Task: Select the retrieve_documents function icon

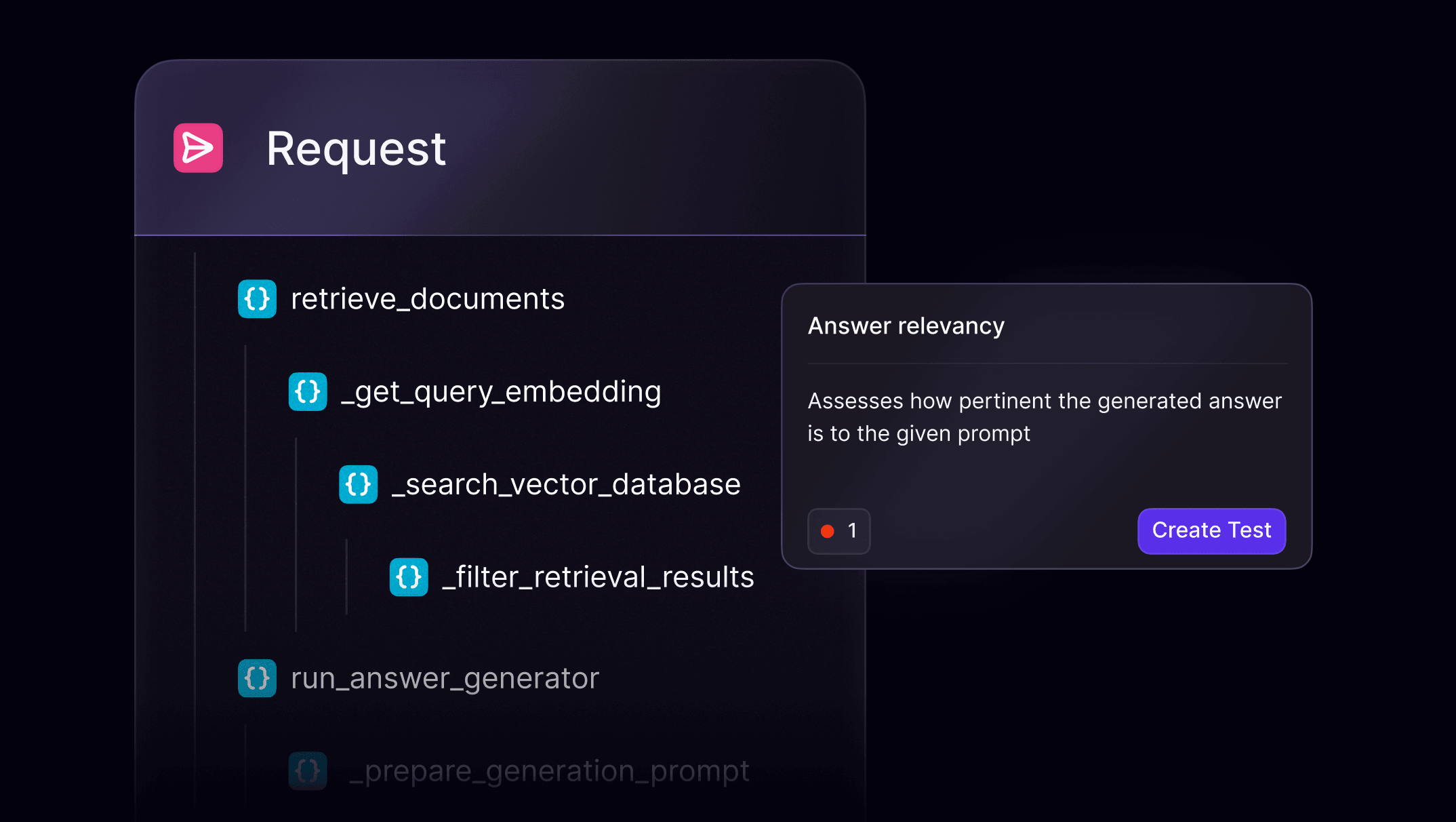Action: point(256,298)
